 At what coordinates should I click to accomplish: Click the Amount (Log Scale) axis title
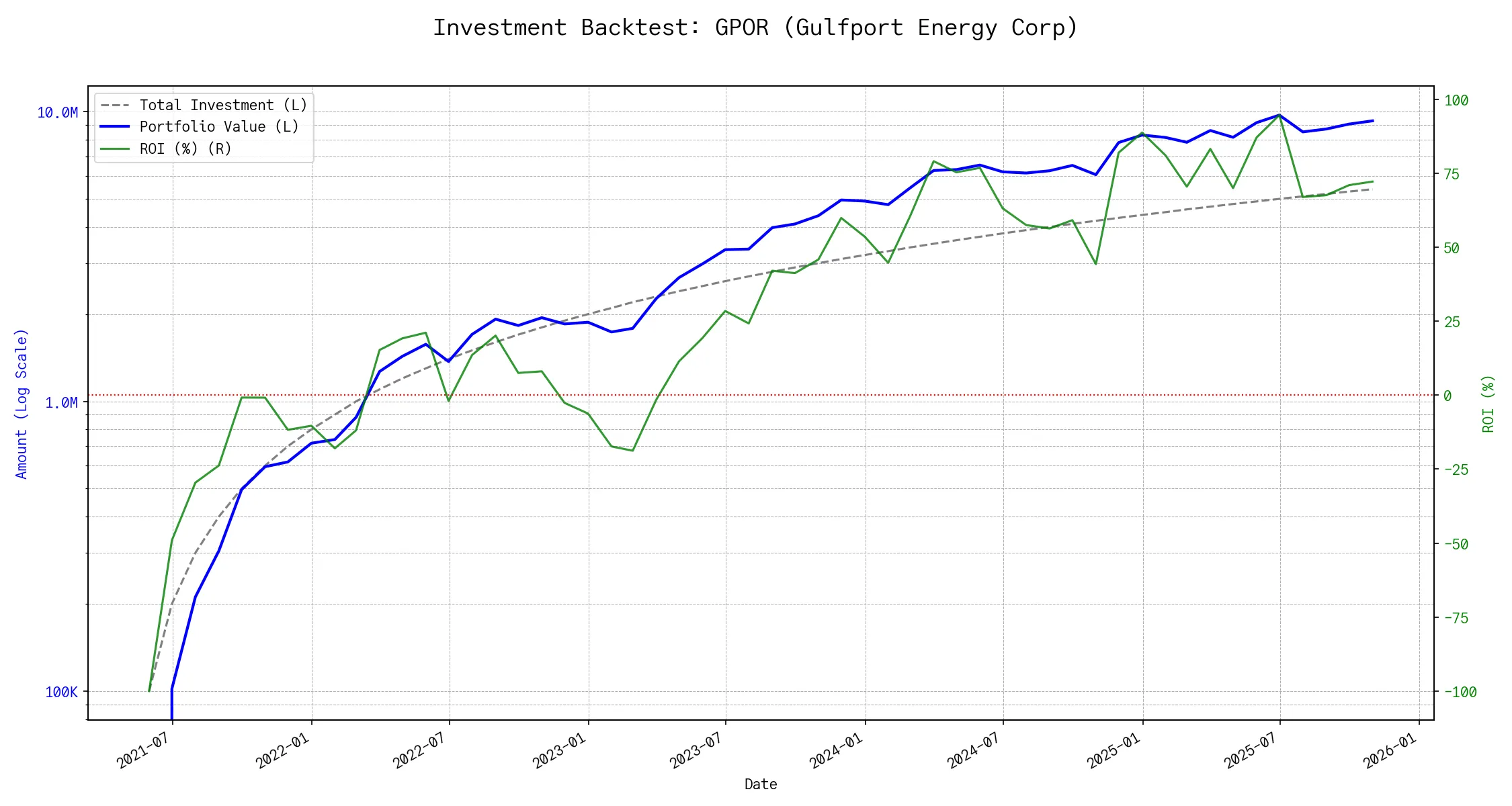(x=22, y=404)
